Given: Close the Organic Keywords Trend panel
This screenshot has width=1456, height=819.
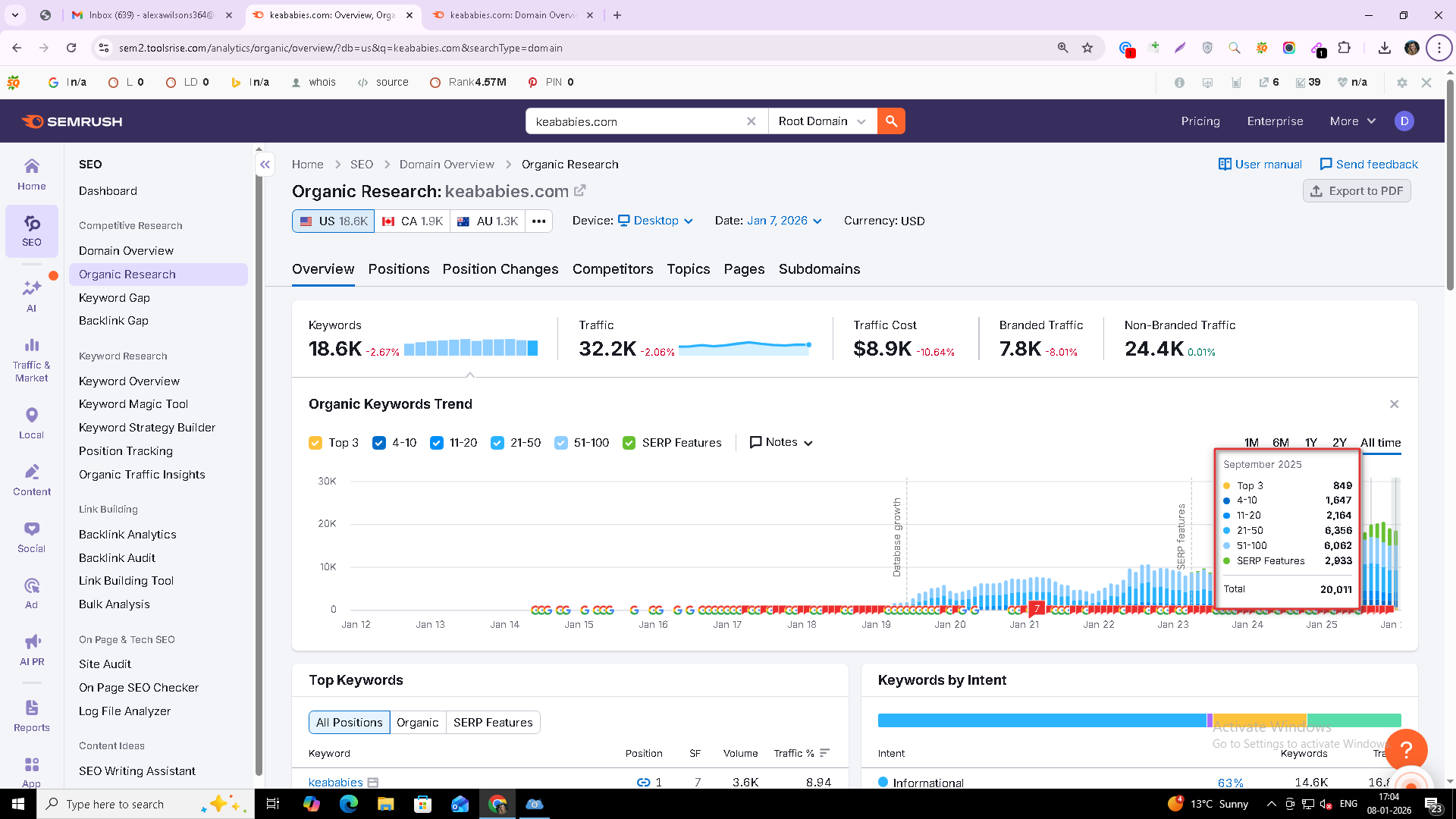Looking at the screenshot, I should [x=1394, y=404].
